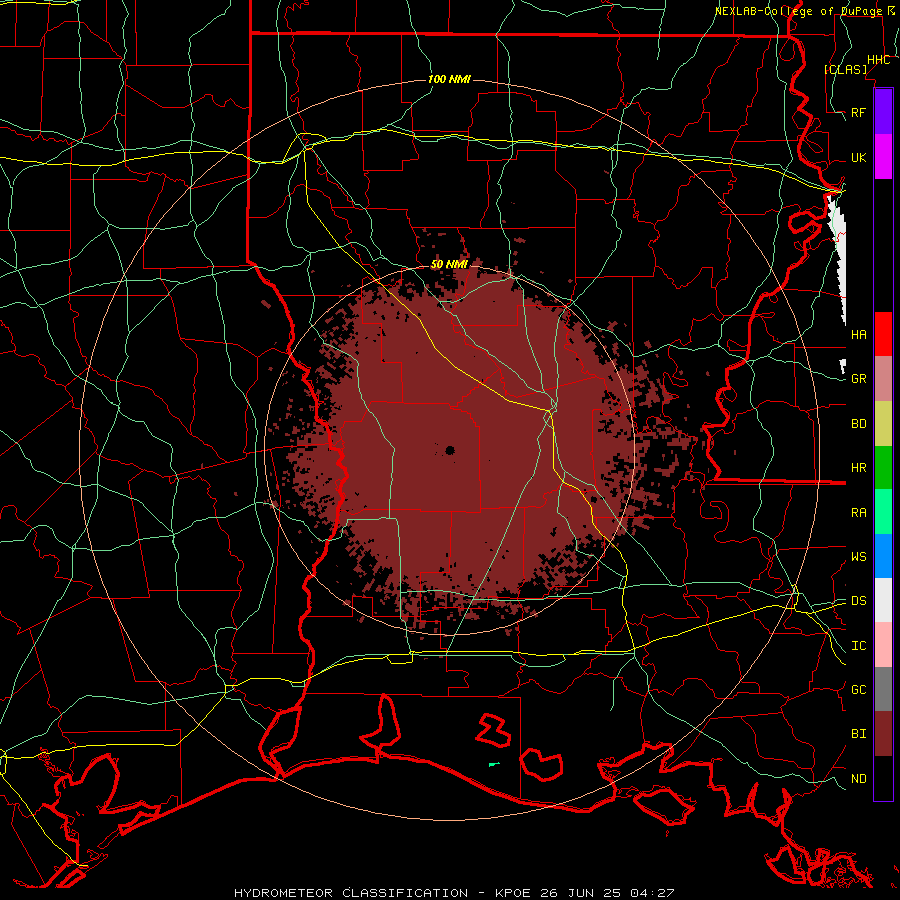This screenshot has height=900, width=900.
Task: Click the "HYDROMETEOR CLASSIFICATION - KPOE" footer title
Action: [382, 893]
